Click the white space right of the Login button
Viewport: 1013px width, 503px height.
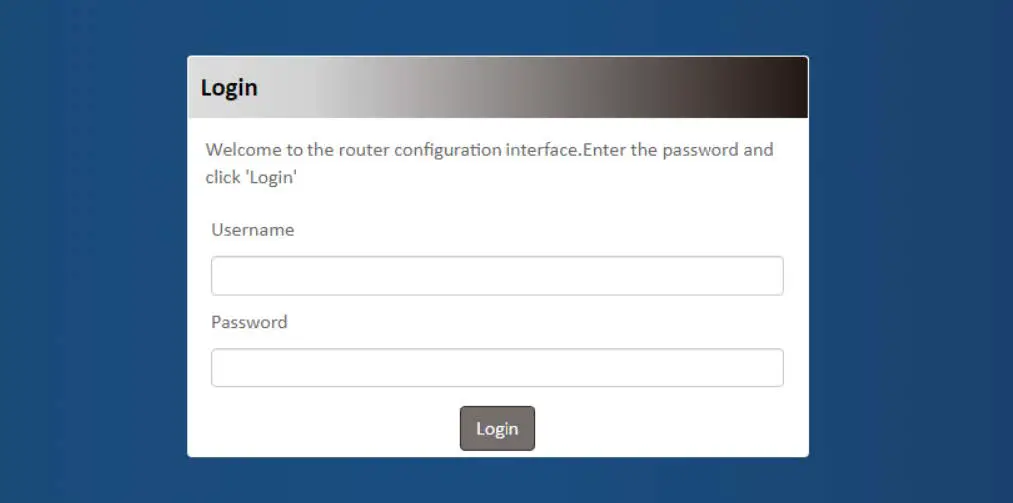[x=670, y=428]
